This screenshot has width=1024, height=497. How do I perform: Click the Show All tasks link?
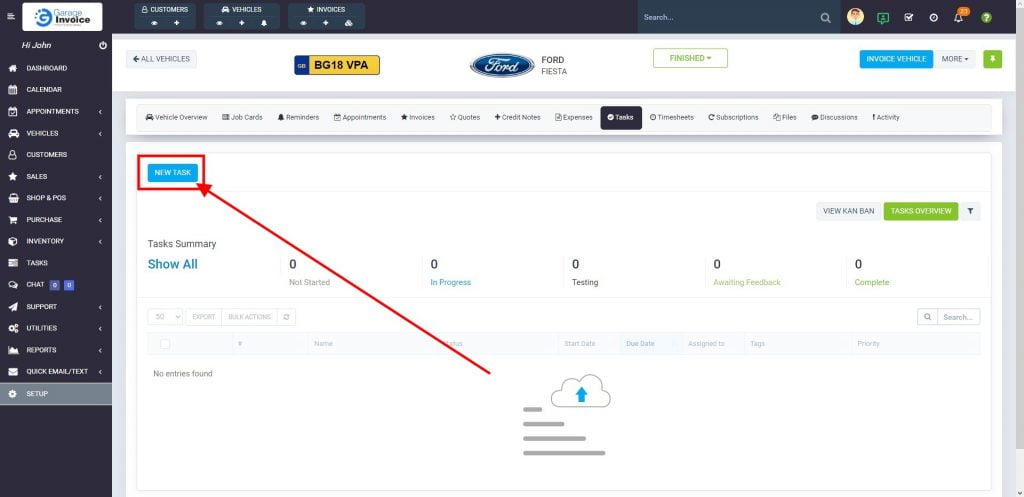[173, 264]
